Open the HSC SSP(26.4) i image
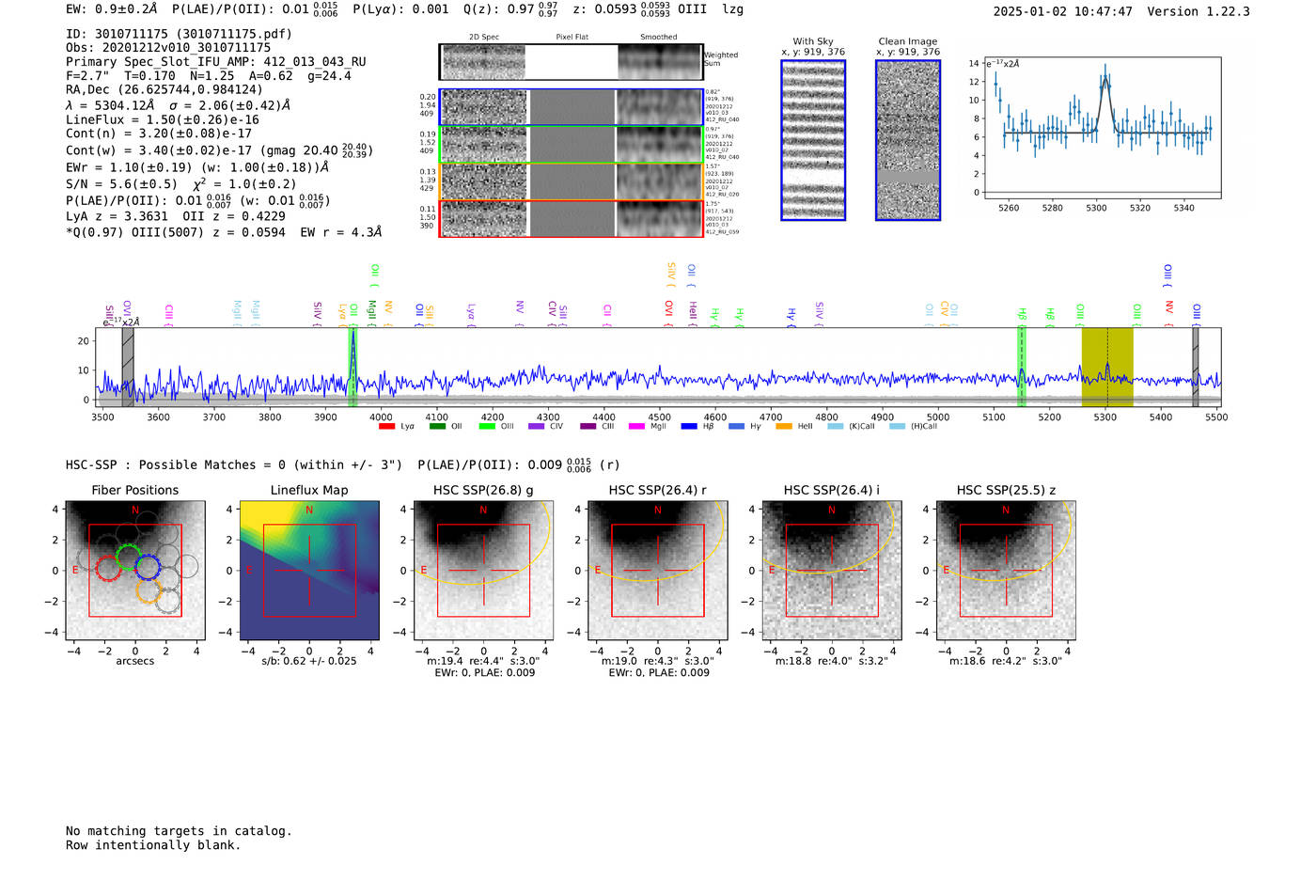Viewport: 1316px width, 896px height. click(x=832, y=571)
